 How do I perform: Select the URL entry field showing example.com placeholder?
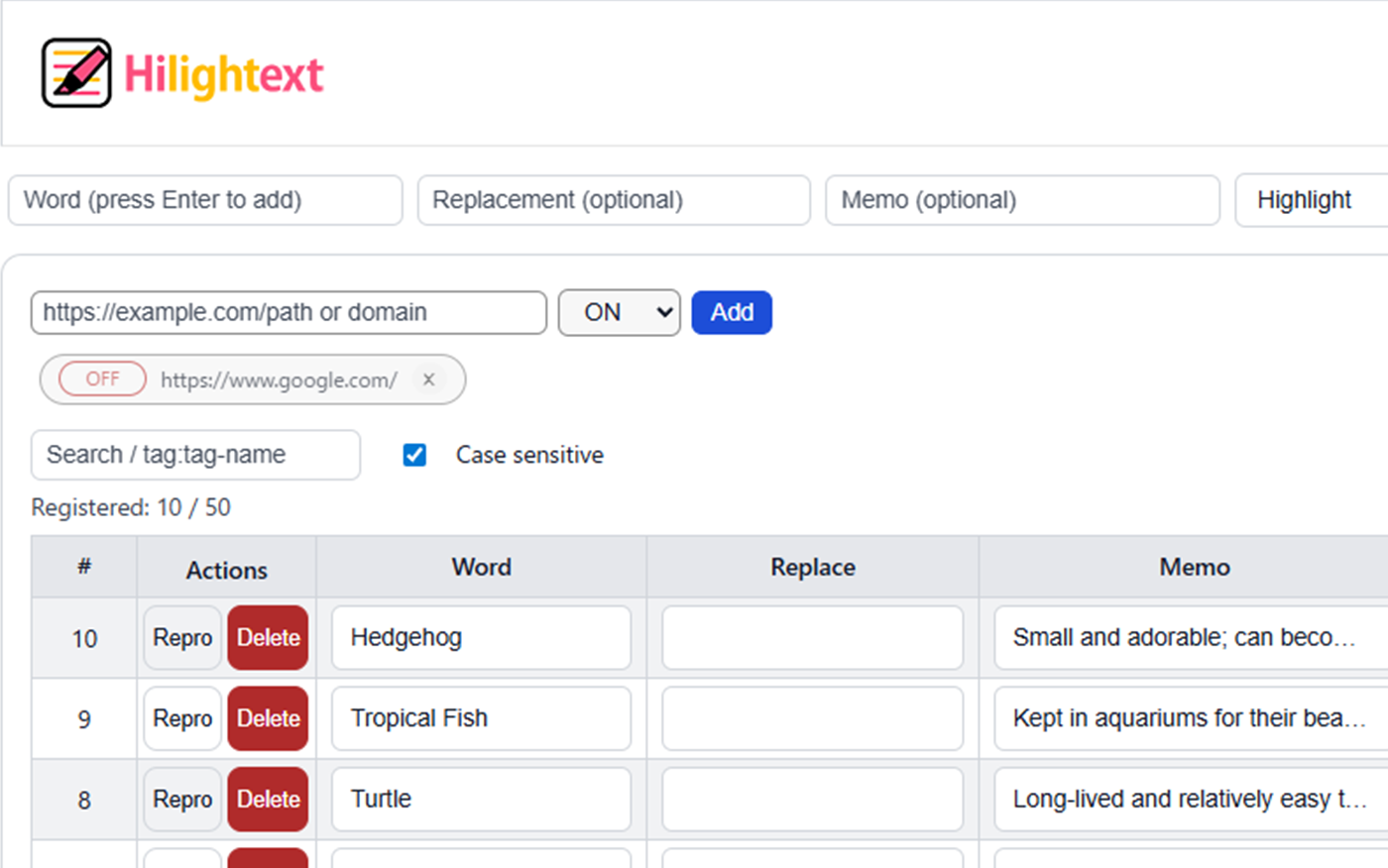tap(288, 312)
